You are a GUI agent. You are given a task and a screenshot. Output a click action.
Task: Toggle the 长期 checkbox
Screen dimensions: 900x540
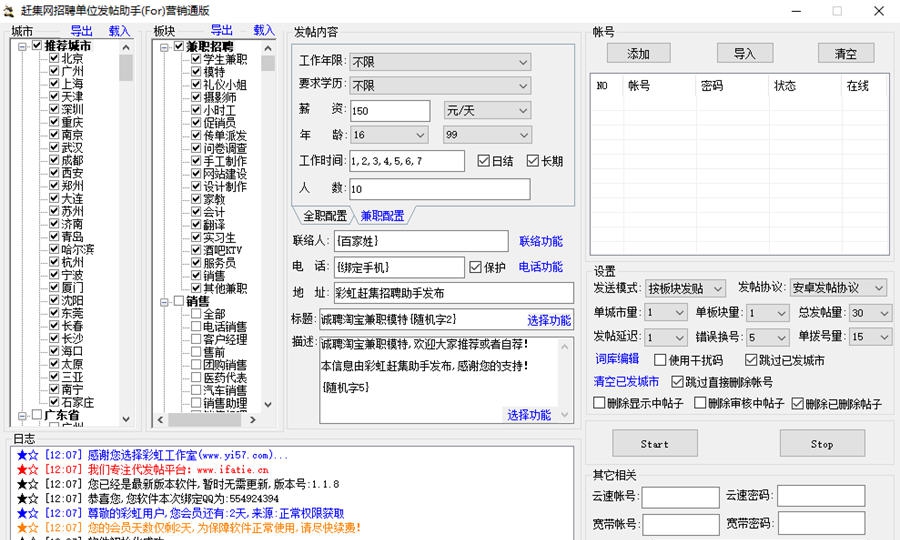pyautogui.click(x=533, y=161)
